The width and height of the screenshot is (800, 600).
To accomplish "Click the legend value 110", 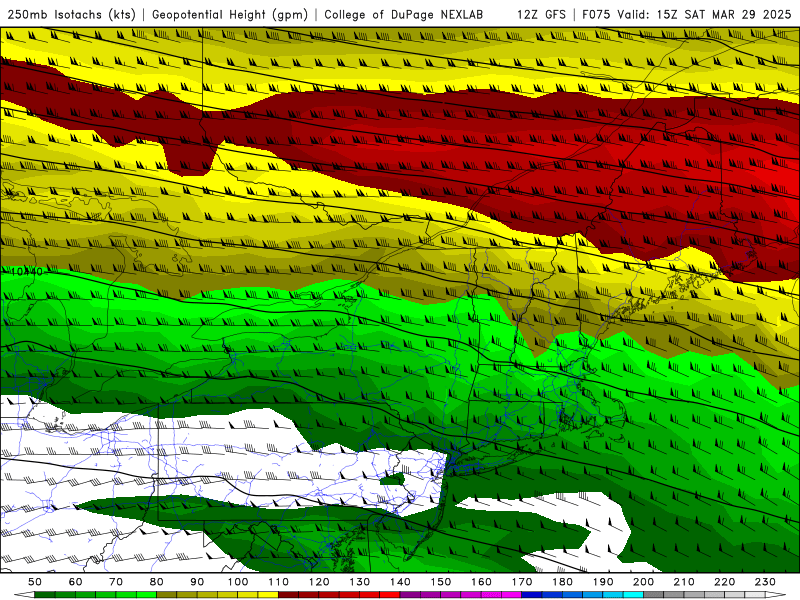I will 279,582.
